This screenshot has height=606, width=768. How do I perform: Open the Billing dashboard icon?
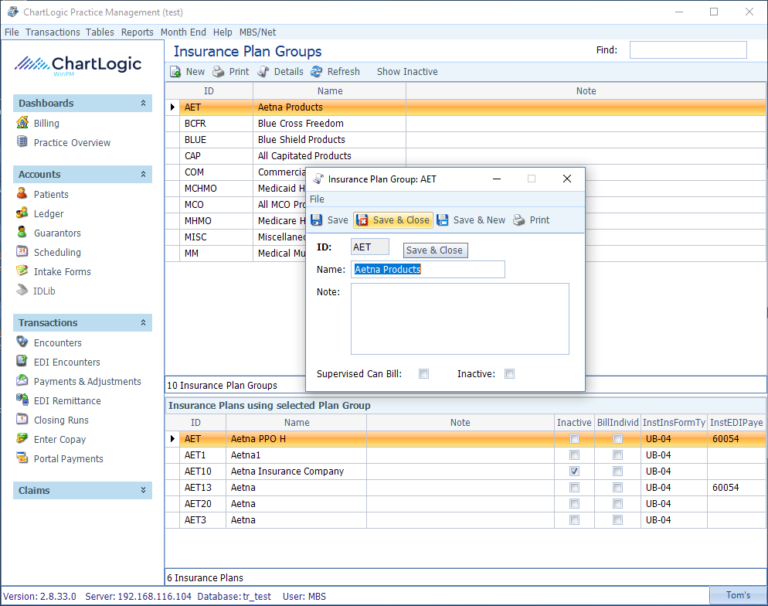coord(22,122)
